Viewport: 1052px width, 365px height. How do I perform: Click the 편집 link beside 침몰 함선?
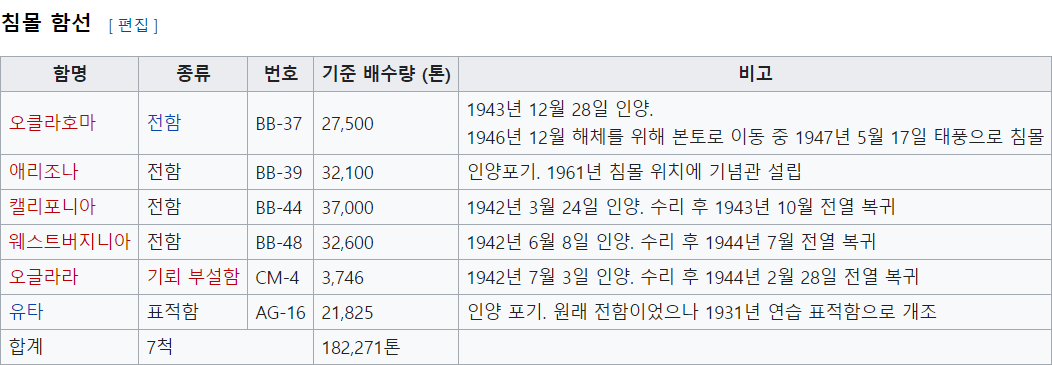point(133,25)
